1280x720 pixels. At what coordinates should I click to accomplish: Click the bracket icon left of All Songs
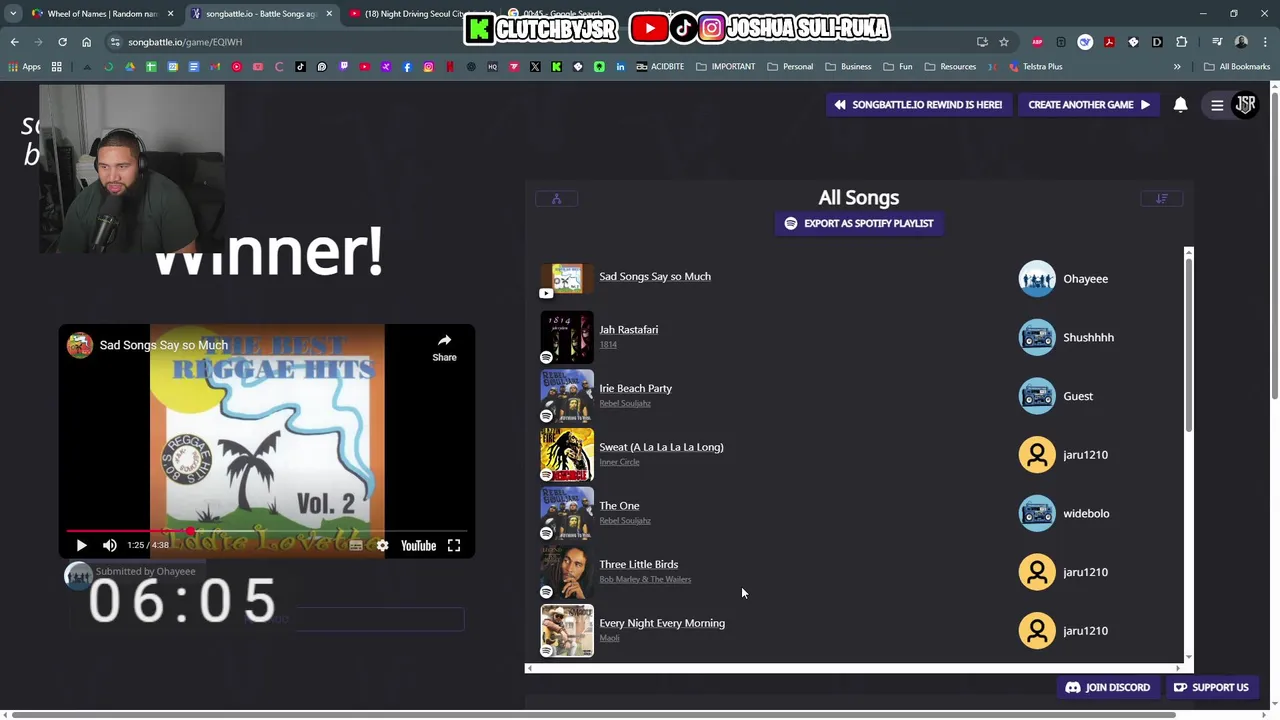(x=557, y=198)
